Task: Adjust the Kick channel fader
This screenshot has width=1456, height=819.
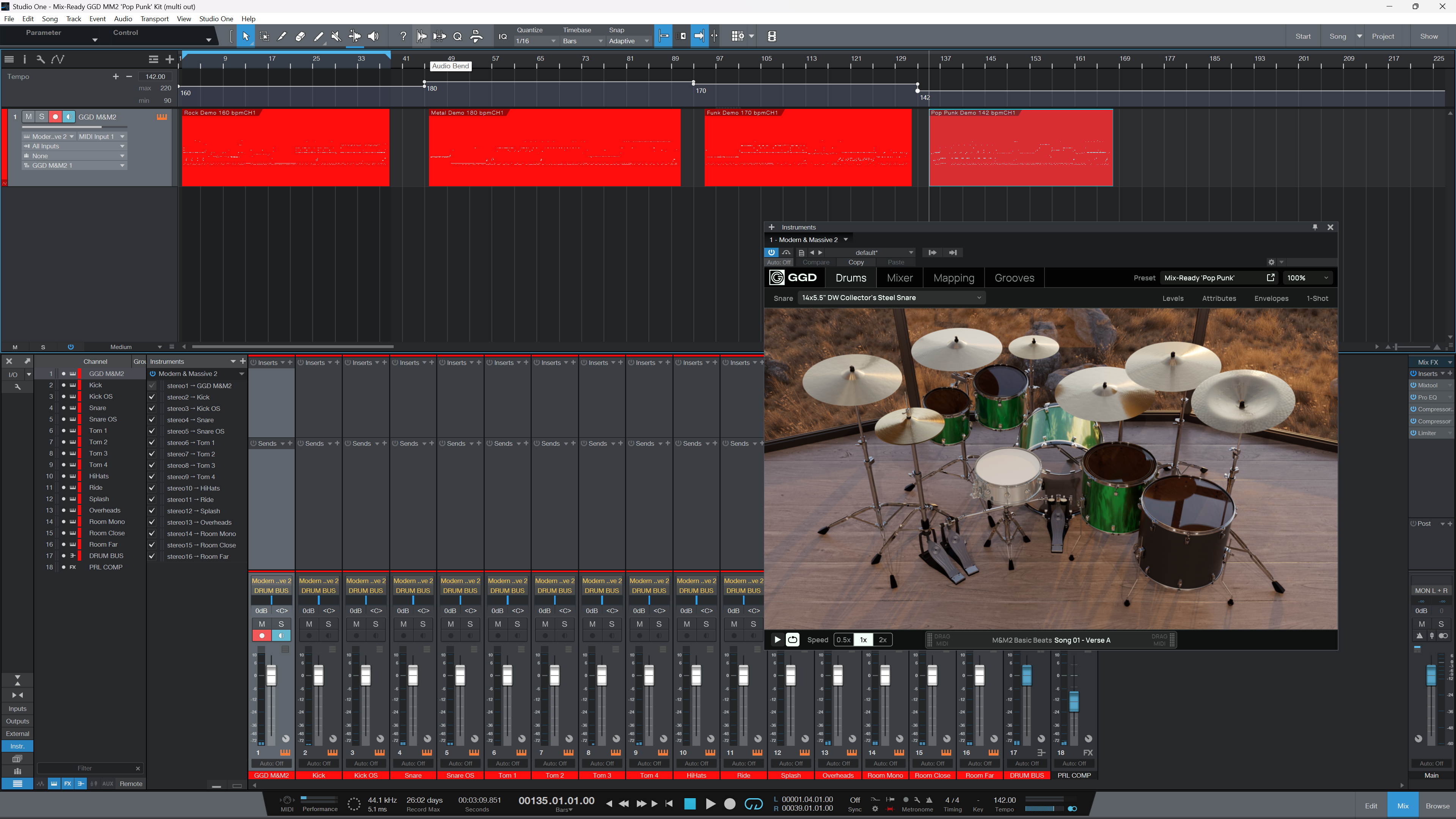Action: [319, 676]
